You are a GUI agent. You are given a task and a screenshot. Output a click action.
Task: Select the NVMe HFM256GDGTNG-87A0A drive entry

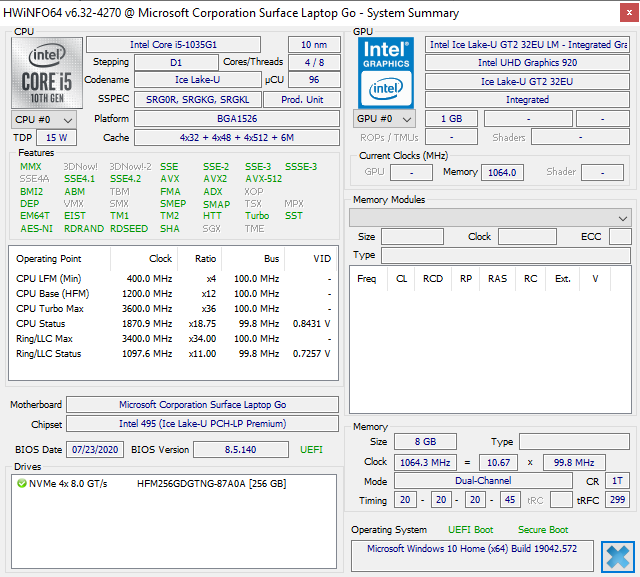pos(151,484)
